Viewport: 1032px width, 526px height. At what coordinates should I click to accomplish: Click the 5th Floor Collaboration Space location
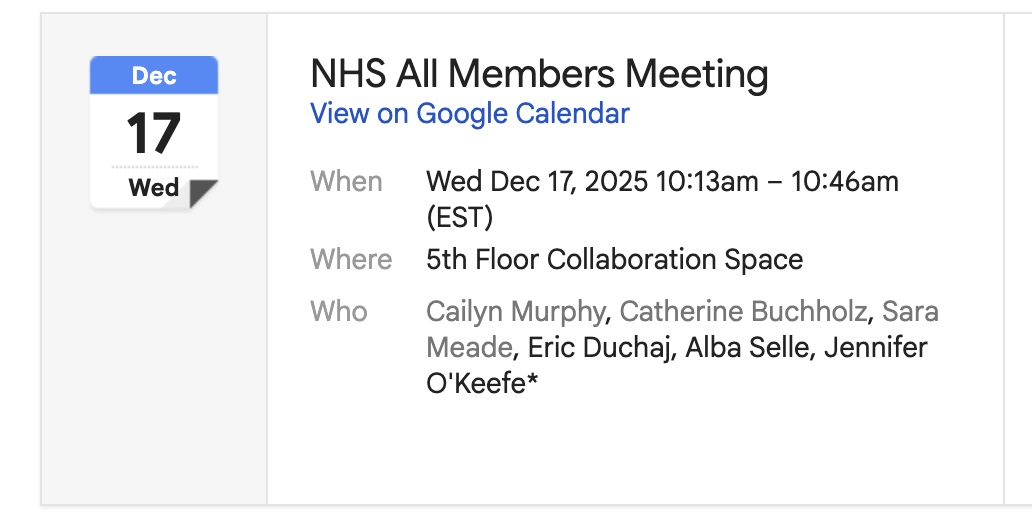point(614,260)
